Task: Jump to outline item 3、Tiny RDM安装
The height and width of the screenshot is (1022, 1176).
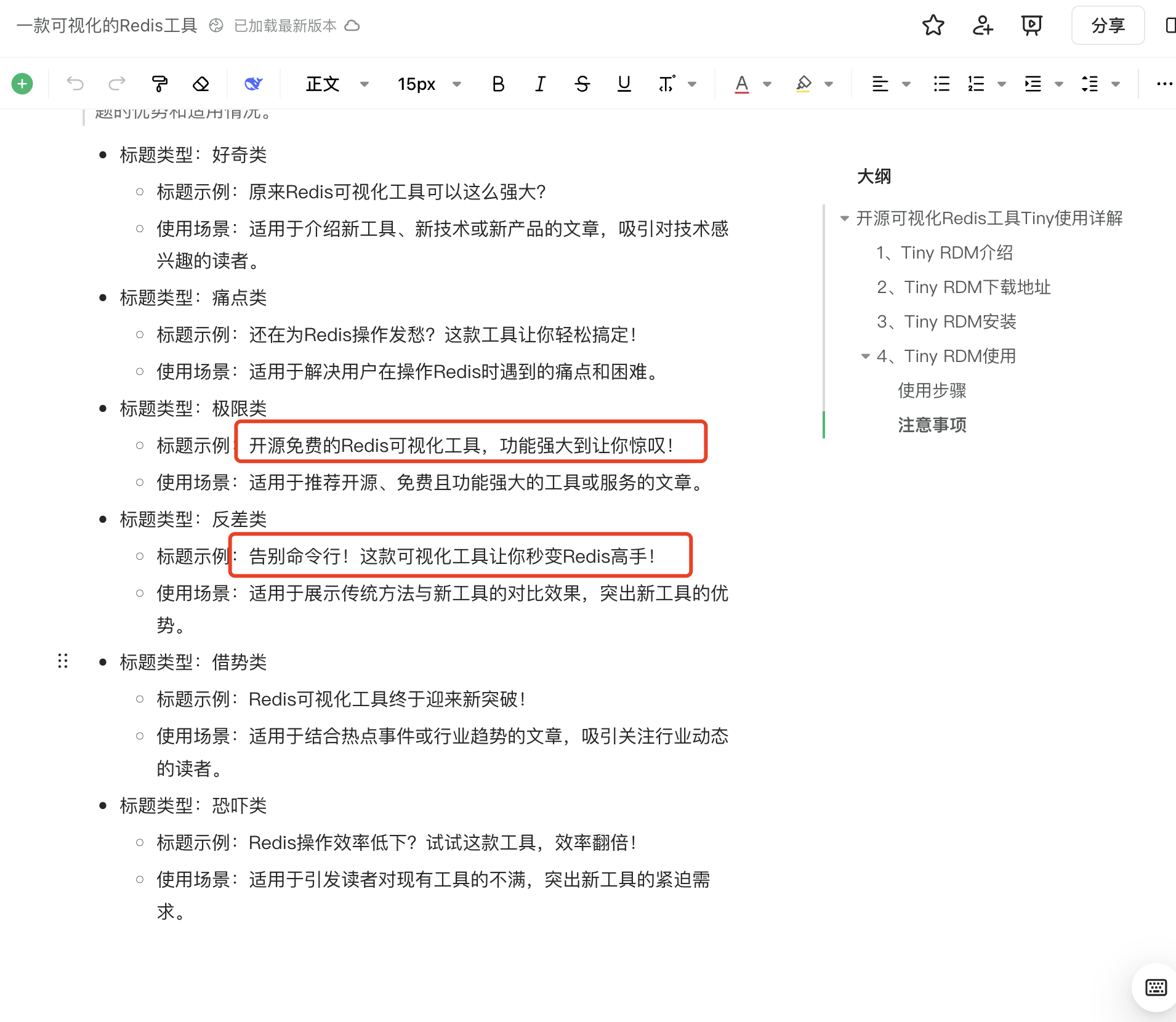Action: [946, 321]
